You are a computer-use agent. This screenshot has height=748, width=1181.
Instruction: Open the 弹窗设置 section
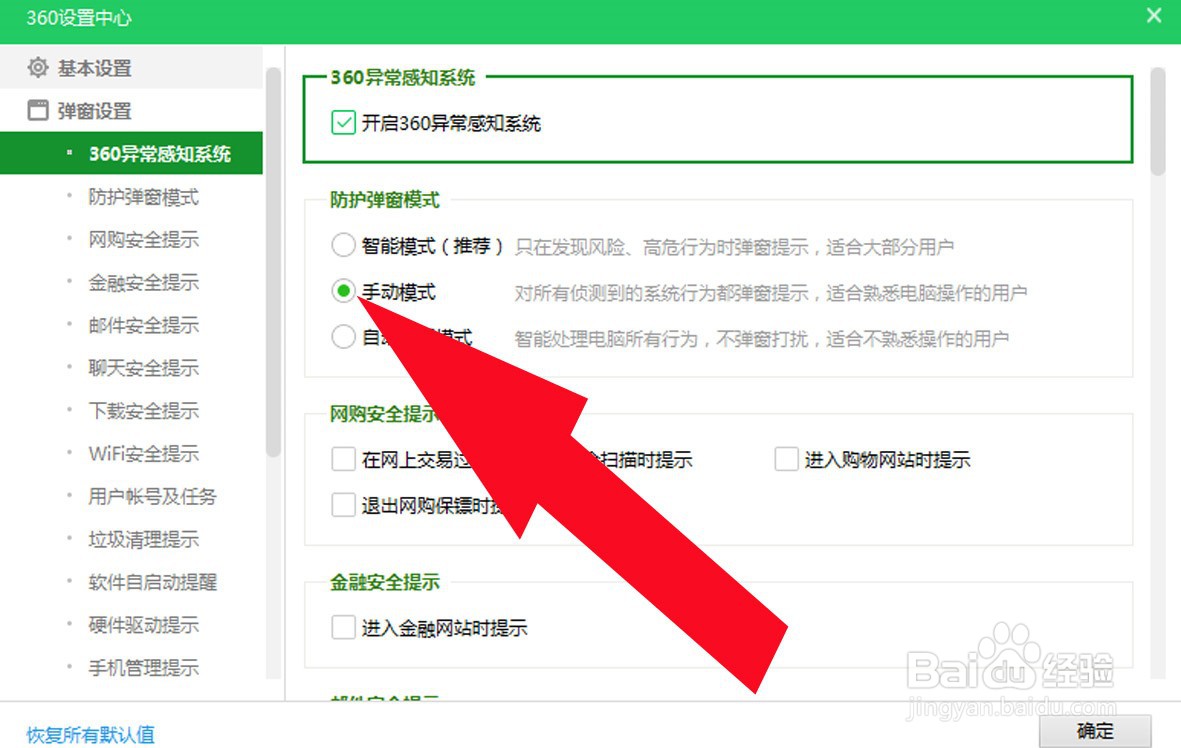pyautogui.click(x=131, y=111)
